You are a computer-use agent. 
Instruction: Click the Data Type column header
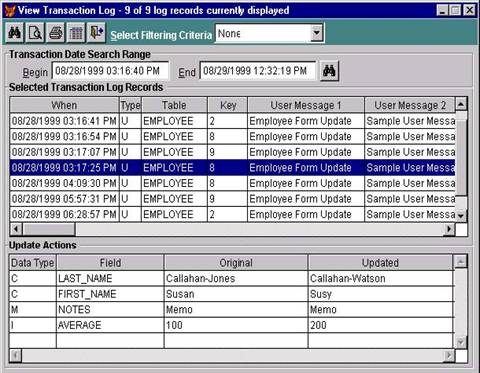tap(33, 263)
